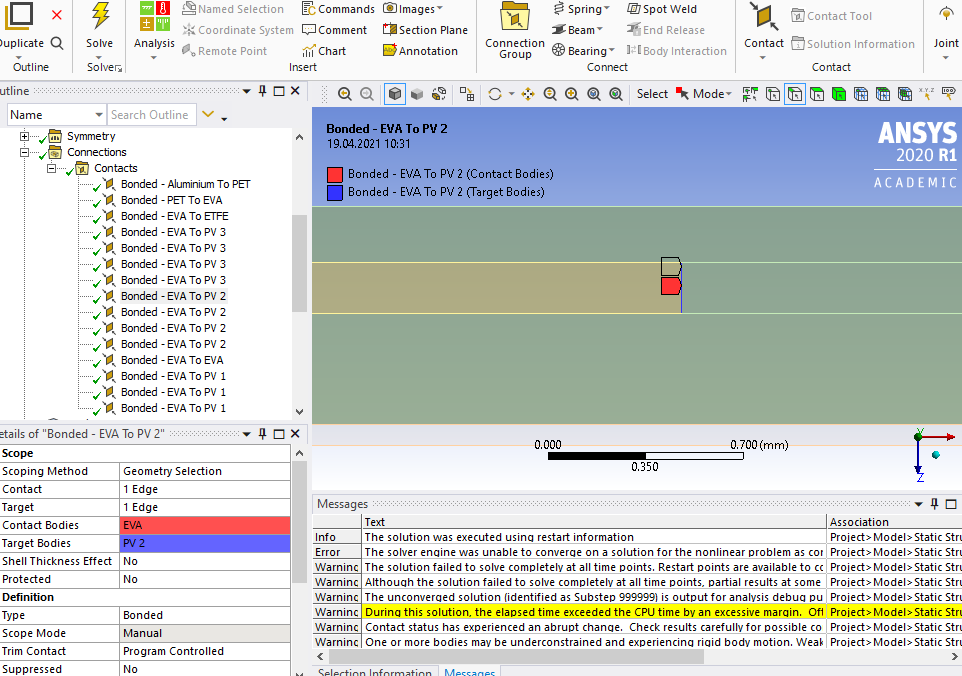Click the previous view arrow icon in graphics toolbar

click(345, 94)
